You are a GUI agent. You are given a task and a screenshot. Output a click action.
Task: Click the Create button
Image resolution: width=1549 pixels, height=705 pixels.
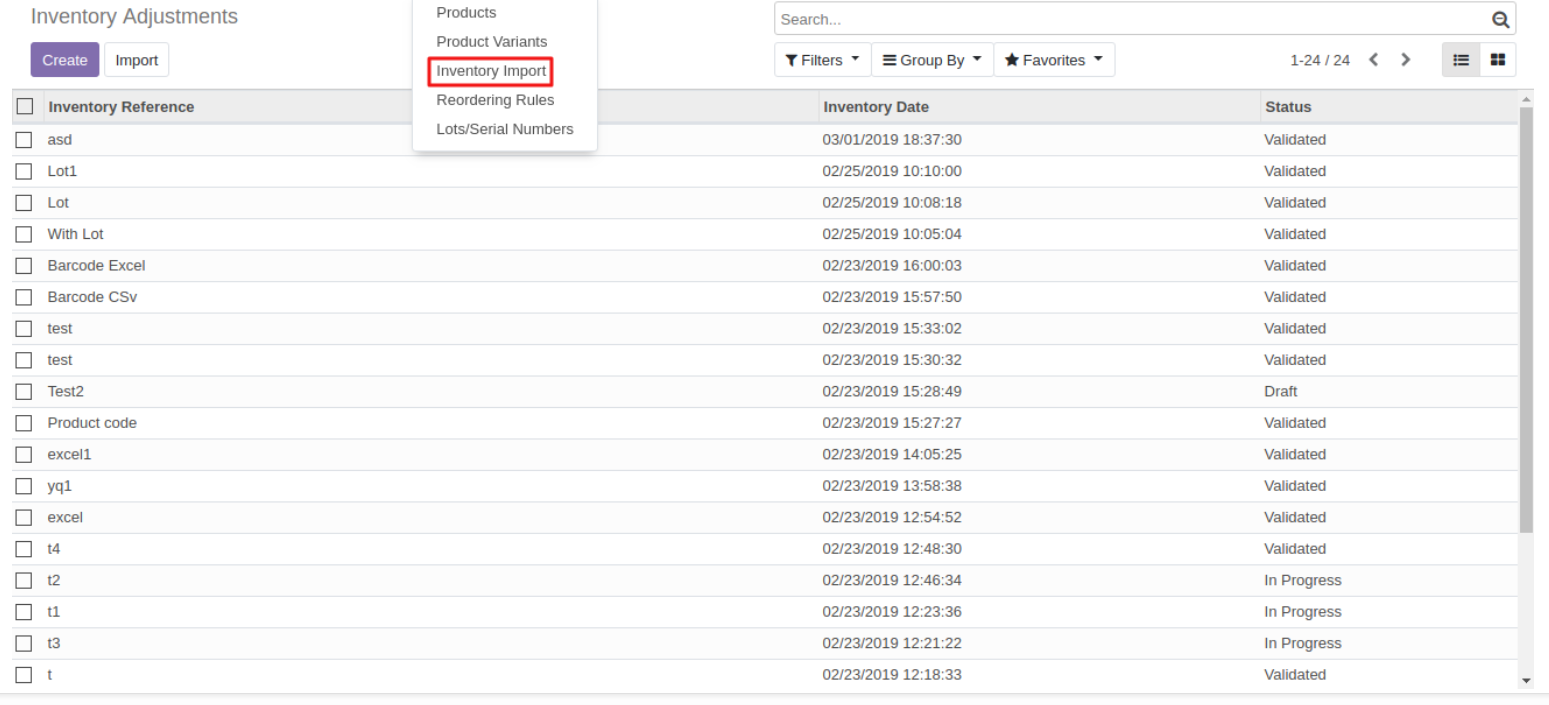pos(65,60)
